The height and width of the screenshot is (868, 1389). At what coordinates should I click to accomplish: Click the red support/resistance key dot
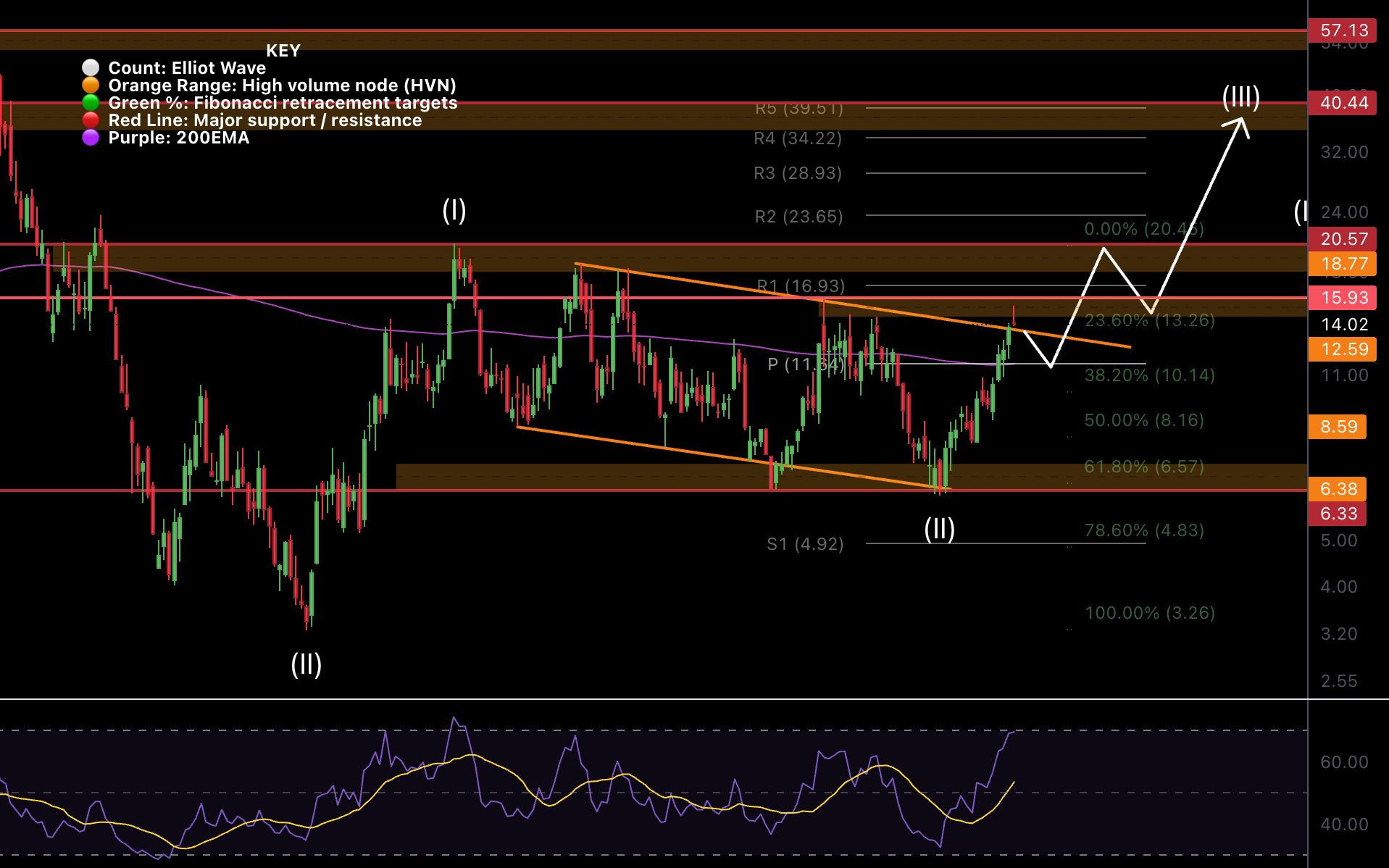[91, 120]
